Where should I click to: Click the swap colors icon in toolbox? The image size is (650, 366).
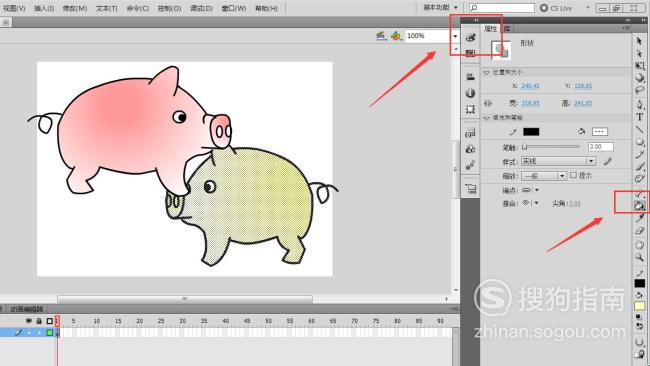tap(640, 326)
